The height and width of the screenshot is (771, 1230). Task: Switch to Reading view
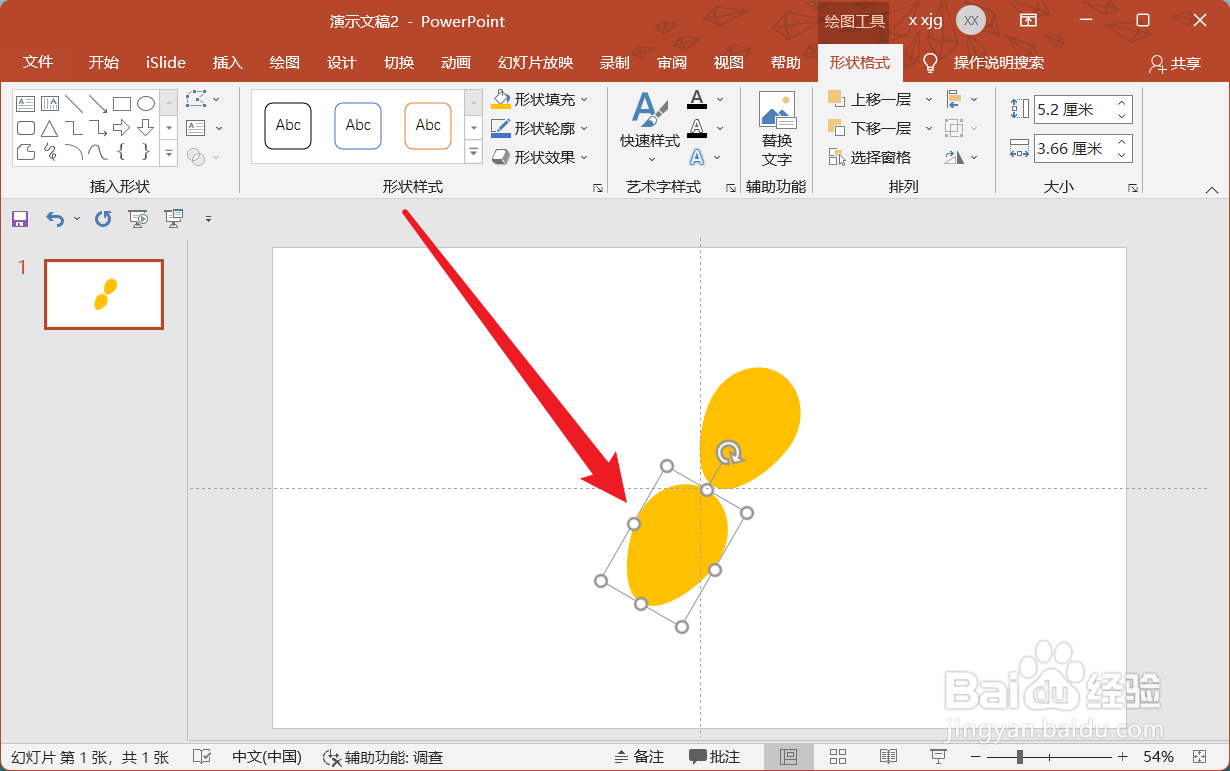(888, 757)
